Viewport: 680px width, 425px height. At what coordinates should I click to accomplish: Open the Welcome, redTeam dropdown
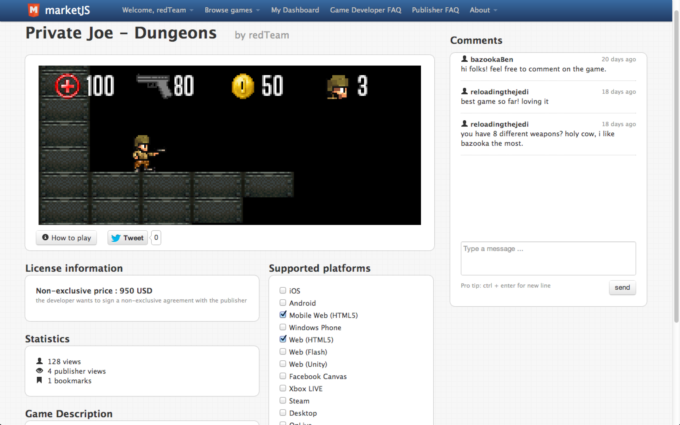(157, 10)
